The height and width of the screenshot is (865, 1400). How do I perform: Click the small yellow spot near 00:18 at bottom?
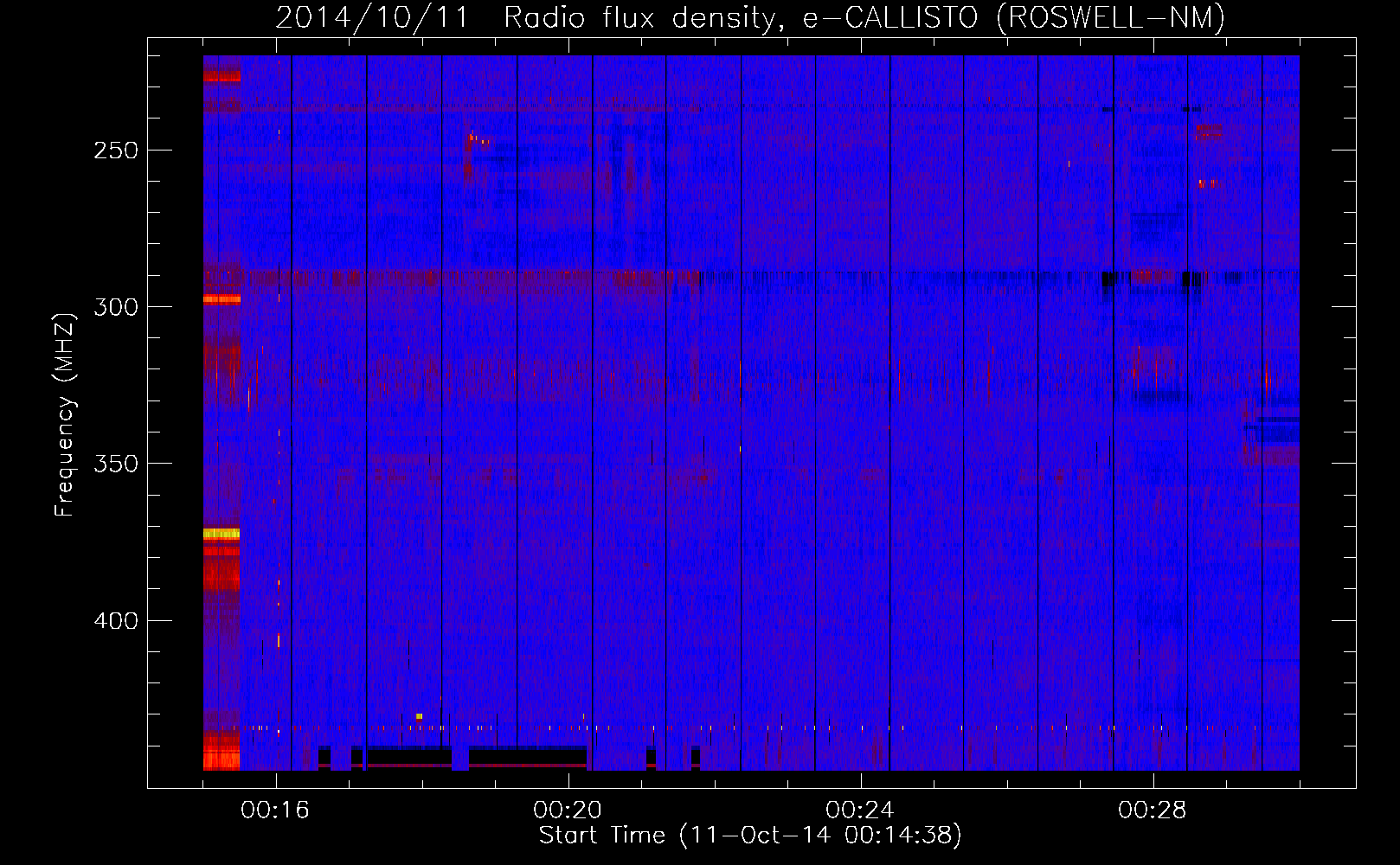point(419,716)
